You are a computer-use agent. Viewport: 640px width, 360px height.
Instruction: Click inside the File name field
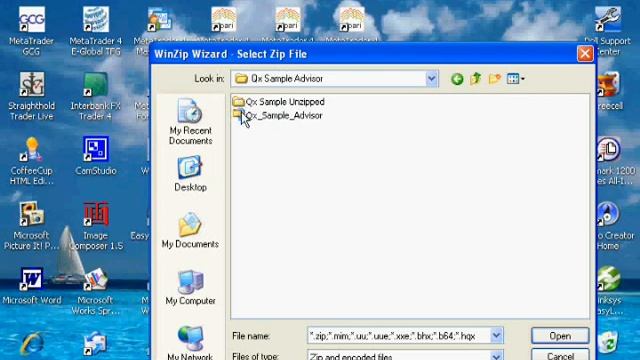tap(399, 336)
